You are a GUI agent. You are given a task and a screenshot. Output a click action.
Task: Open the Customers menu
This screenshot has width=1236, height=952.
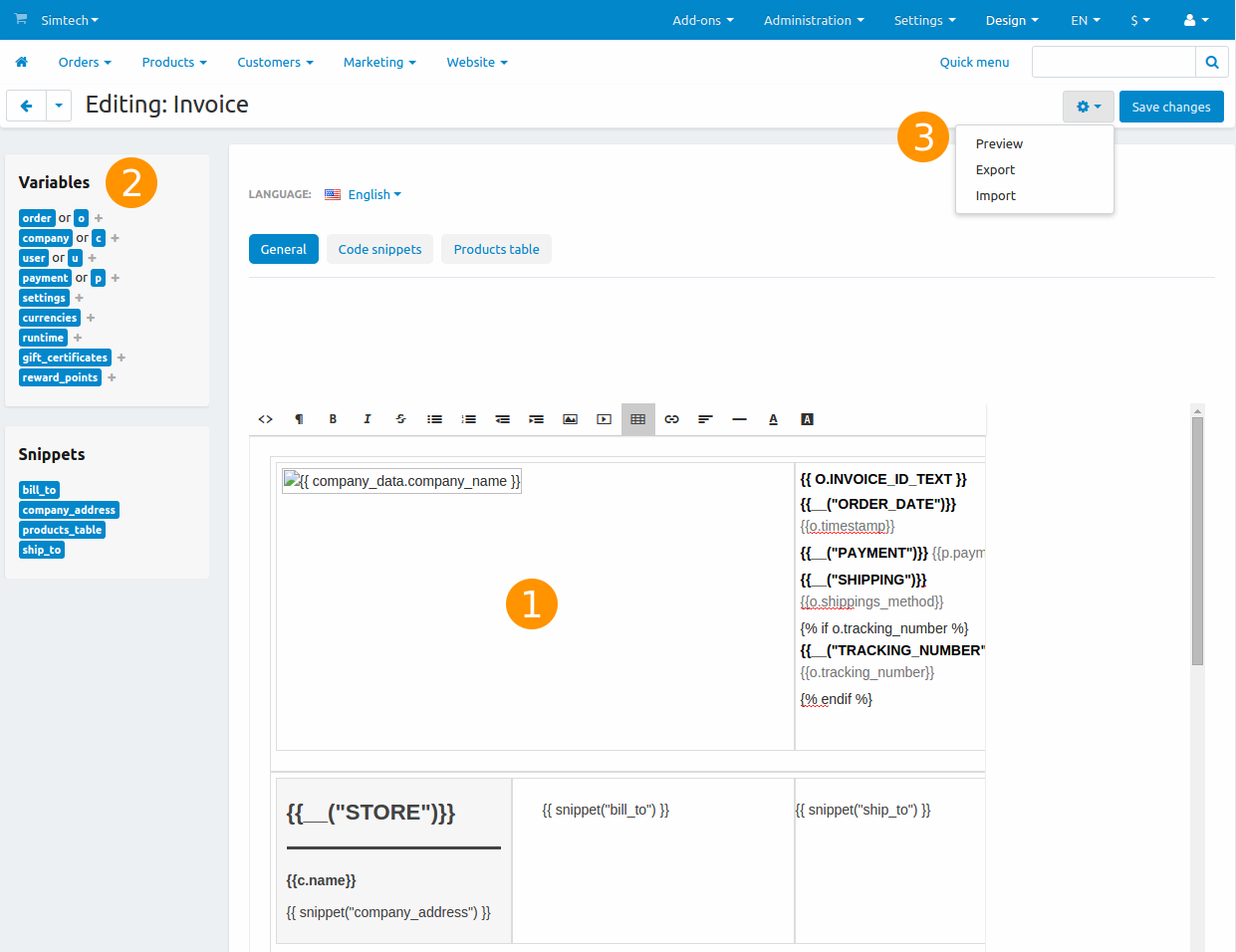click(275, 62)
